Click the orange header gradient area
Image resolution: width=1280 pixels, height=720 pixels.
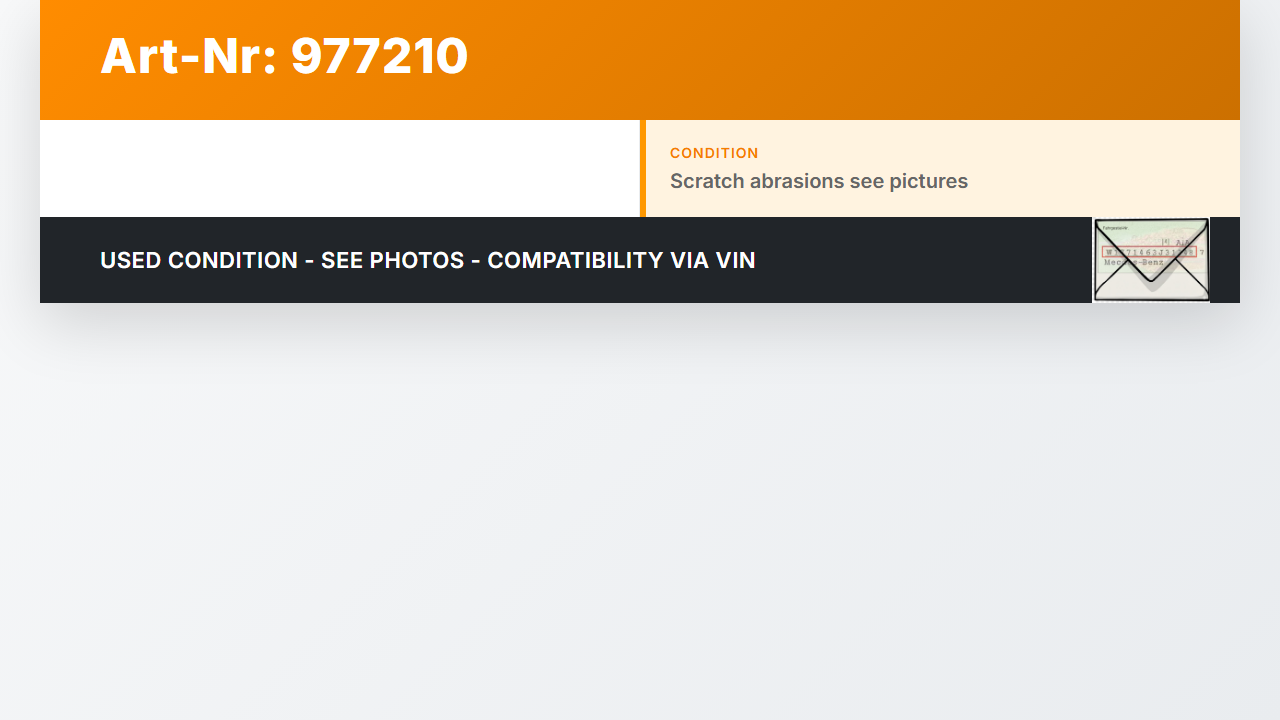coord(850,60)
